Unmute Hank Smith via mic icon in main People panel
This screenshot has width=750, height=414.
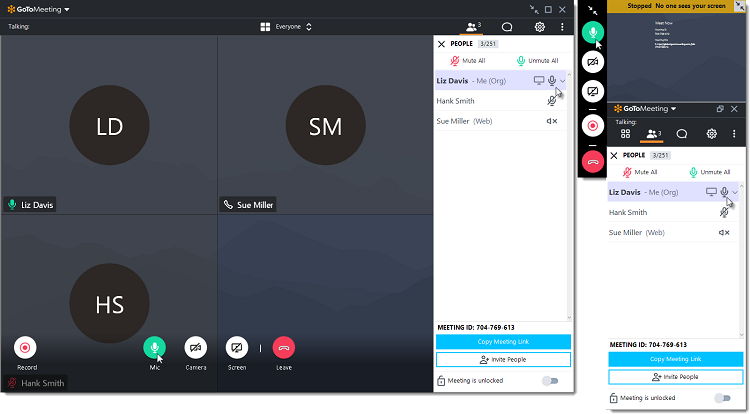coord(551,101)
